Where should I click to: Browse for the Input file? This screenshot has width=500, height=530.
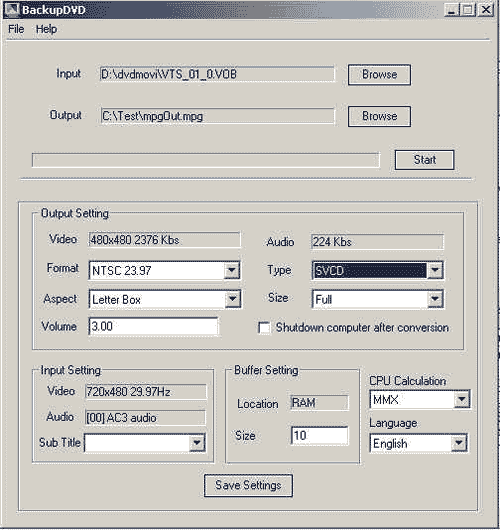click(x=379, y=74)
